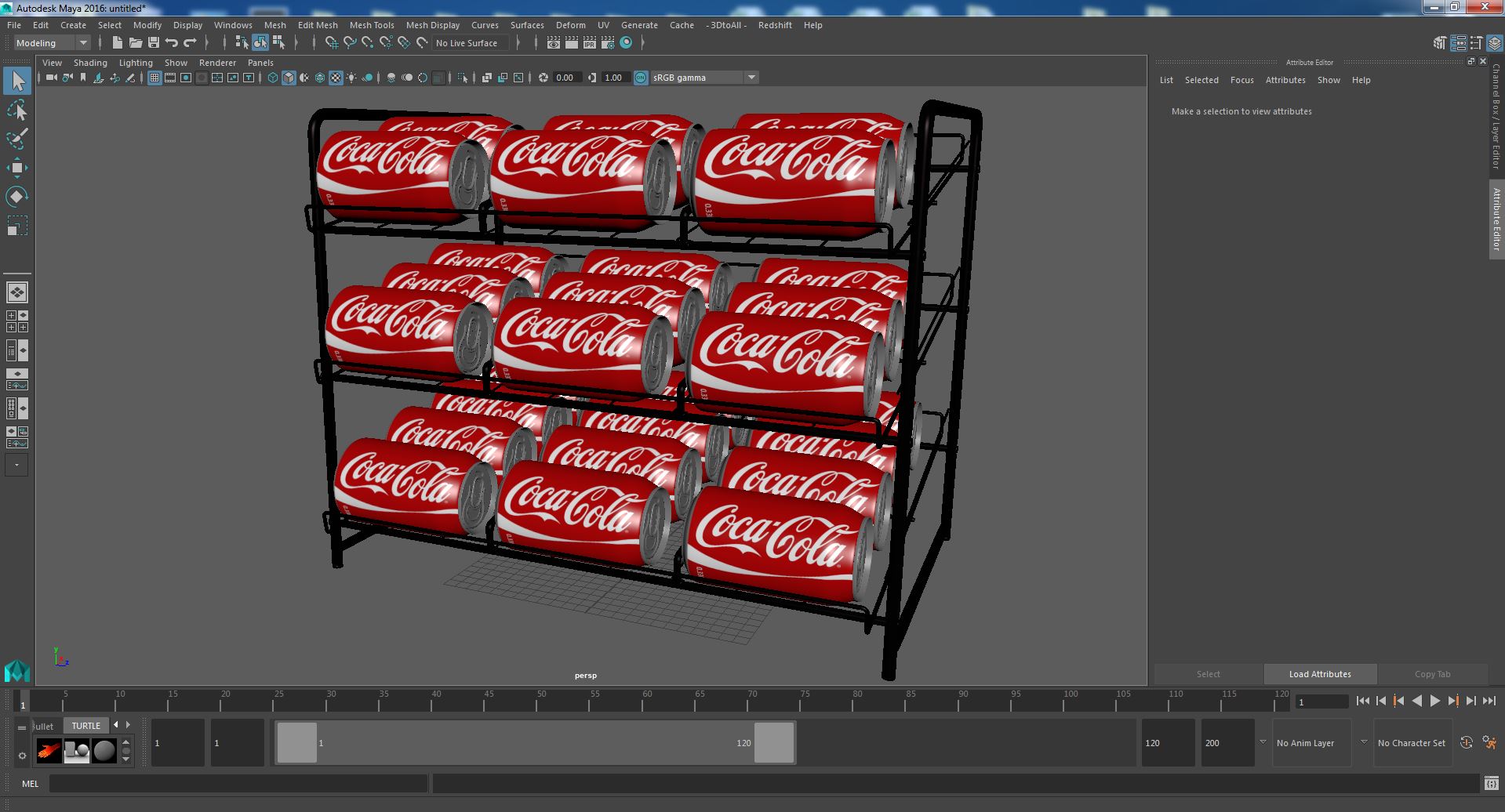Activate the Move tool
This screenshot has height=812, width=1505.
pyautogui.click(x=16, y=168)
